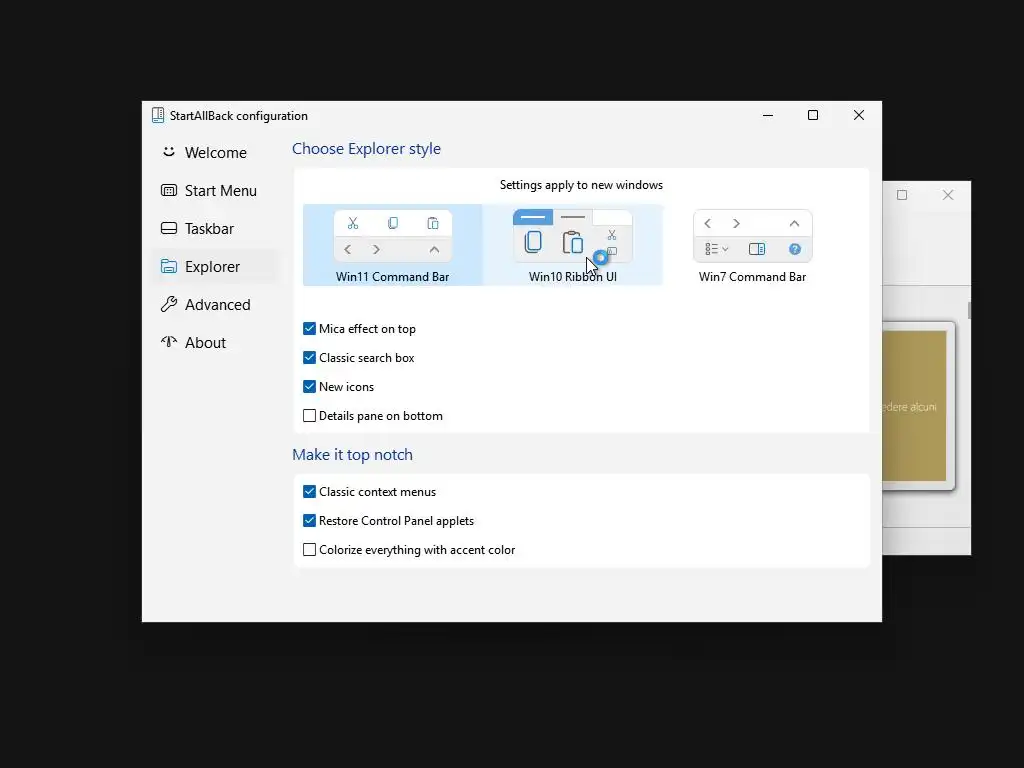This screenshot has height=768, width=1024.
Task: Click the Taskbar sidebar icon
Action: point(168,228)
